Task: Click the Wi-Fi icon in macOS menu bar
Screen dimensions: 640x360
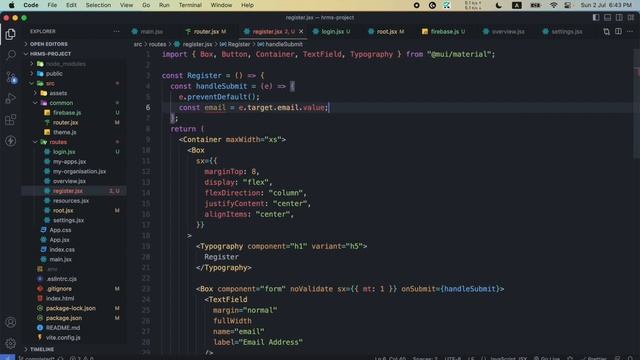Action: point(553,5)
